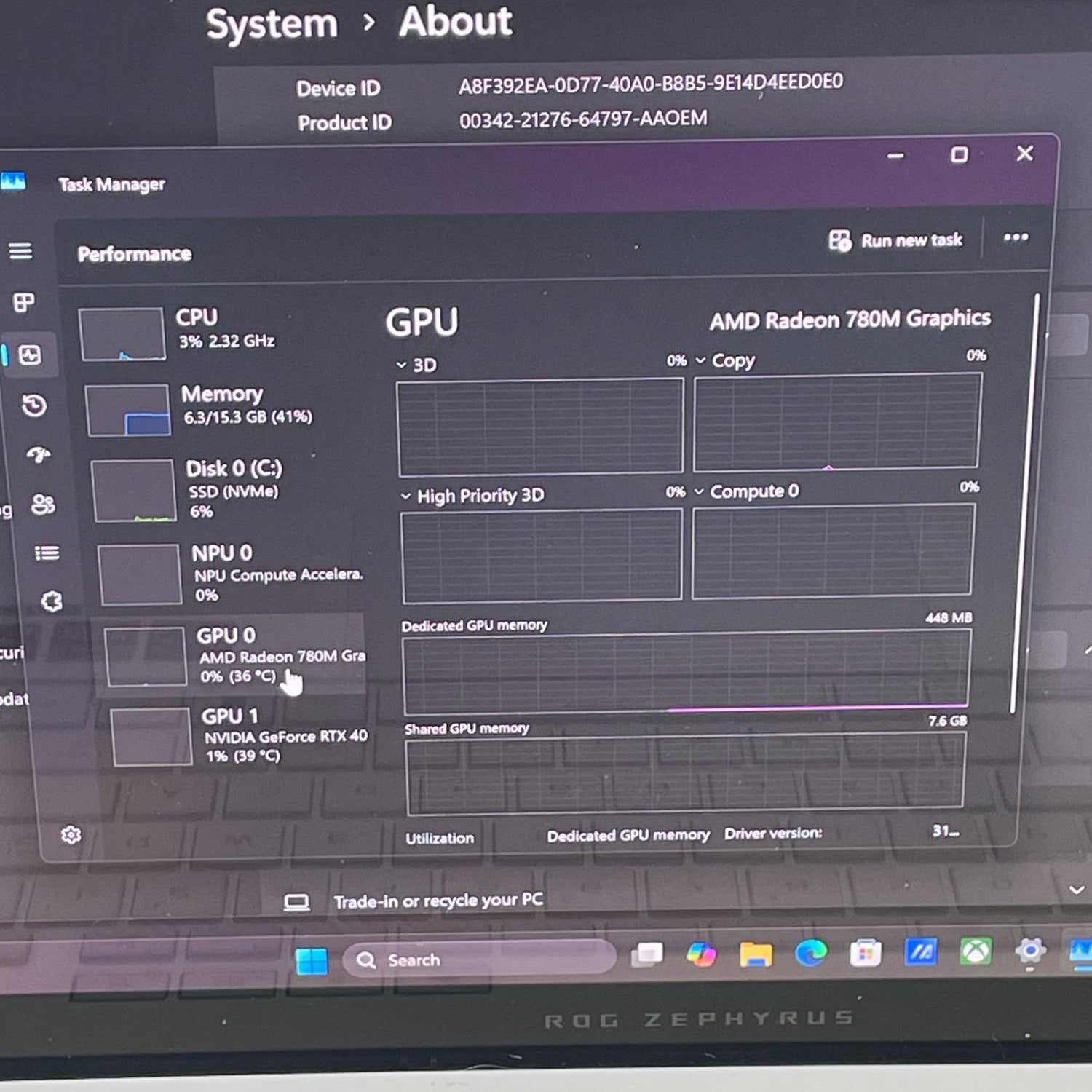Open the three-dot more options menu
The width and height of the screenshot is (1092, 1092).
(1016, 237)
